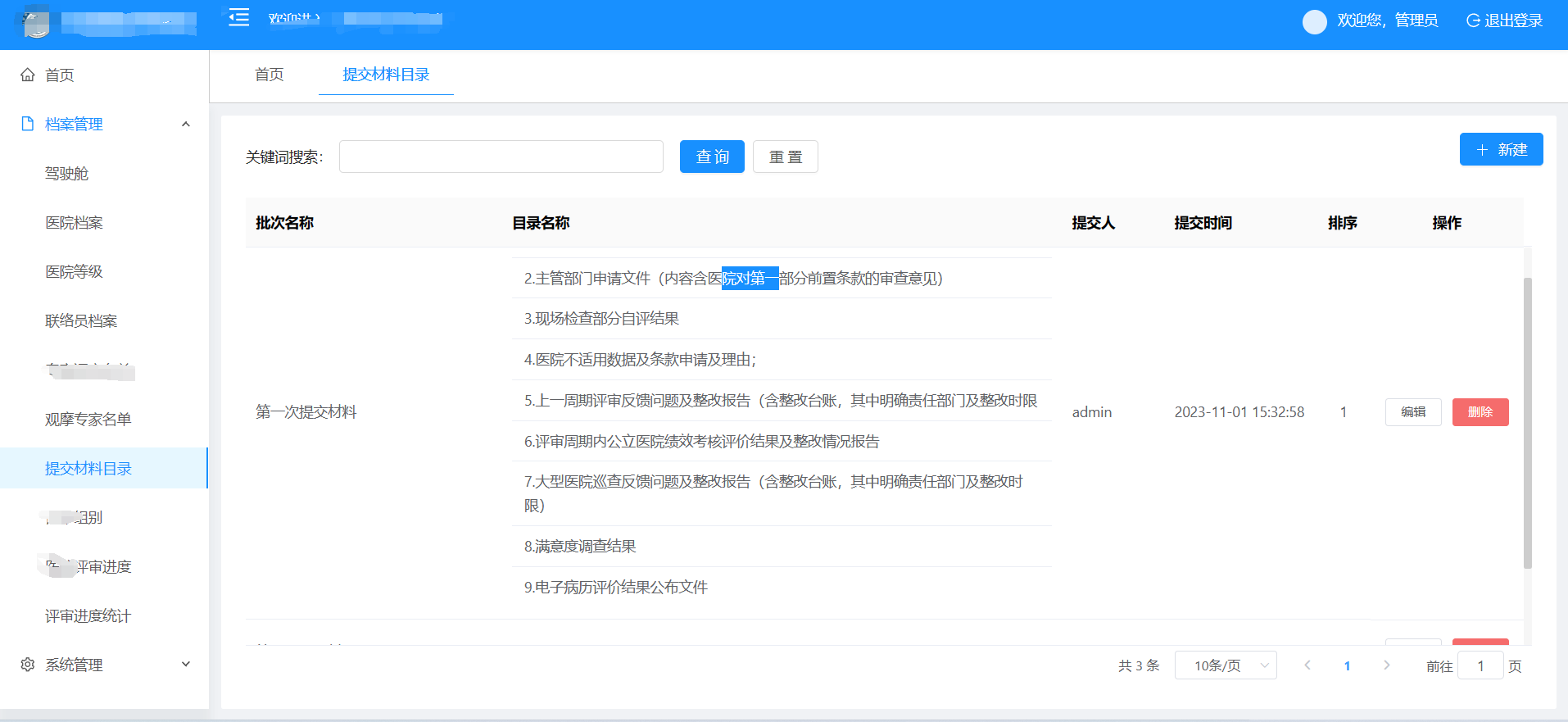
Task: Click the row 4.医院不适用数据及条款申请及理由
Action: (782, 360)
